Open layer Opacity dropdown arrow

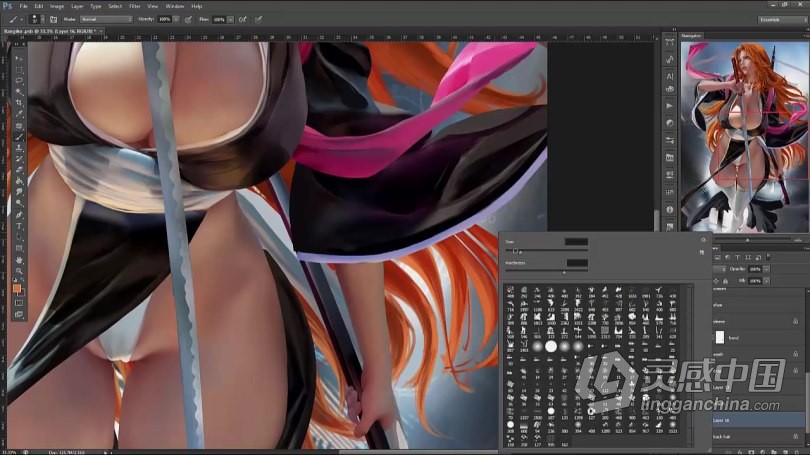tap(767, 269)
